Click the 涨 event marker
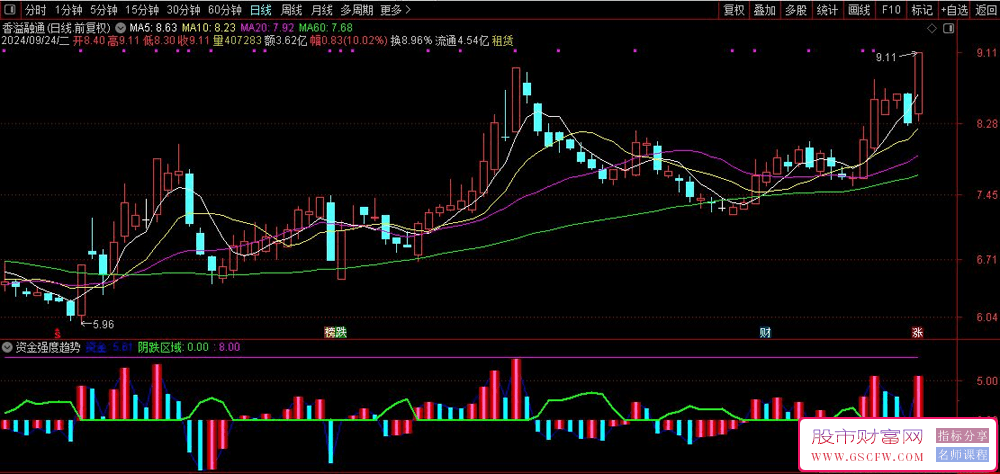Screen dimensions: 1000x474 (x=917, y=332)
